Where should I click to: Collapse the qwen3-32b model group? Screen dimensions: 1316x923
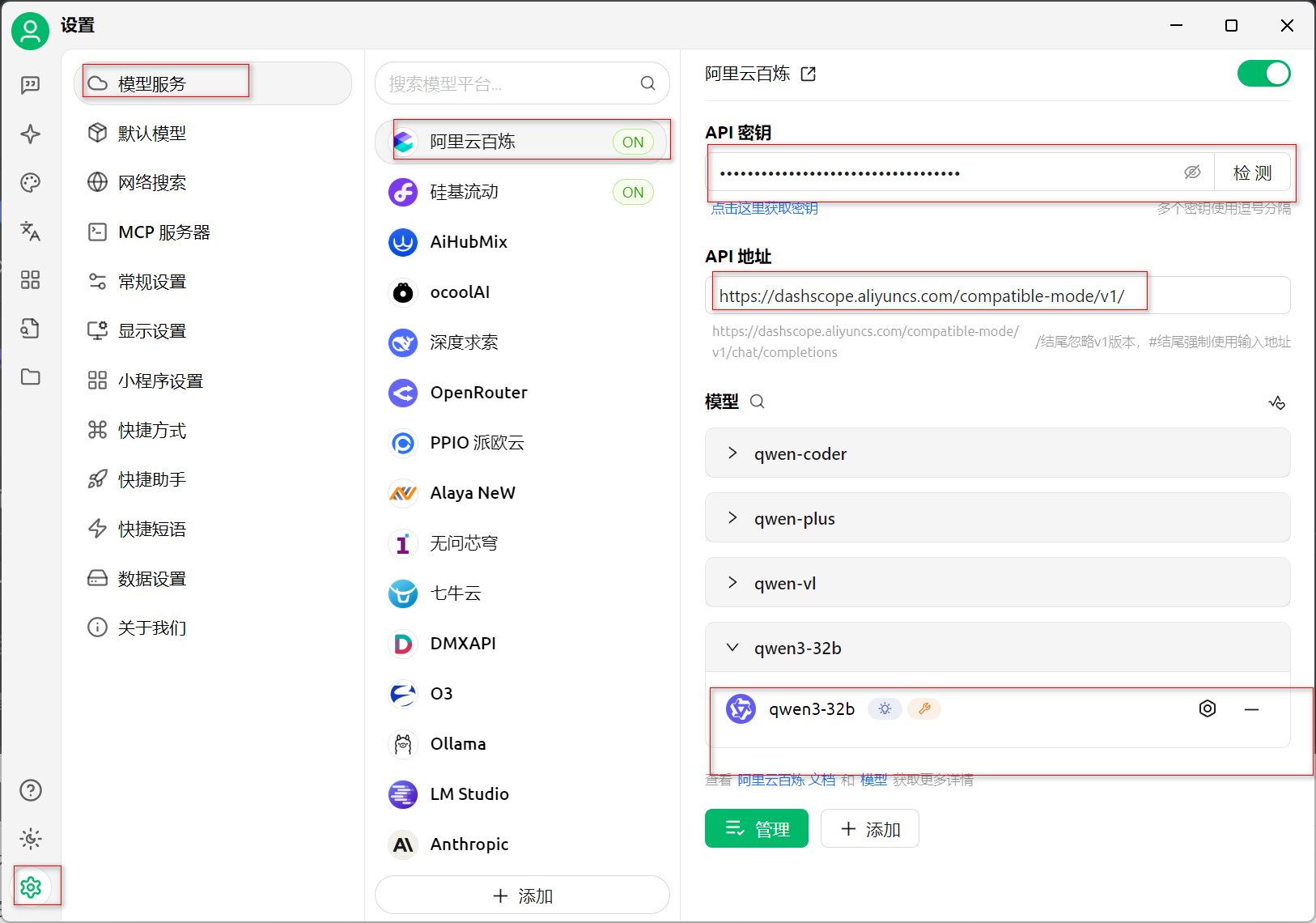(x=997, y=648)
